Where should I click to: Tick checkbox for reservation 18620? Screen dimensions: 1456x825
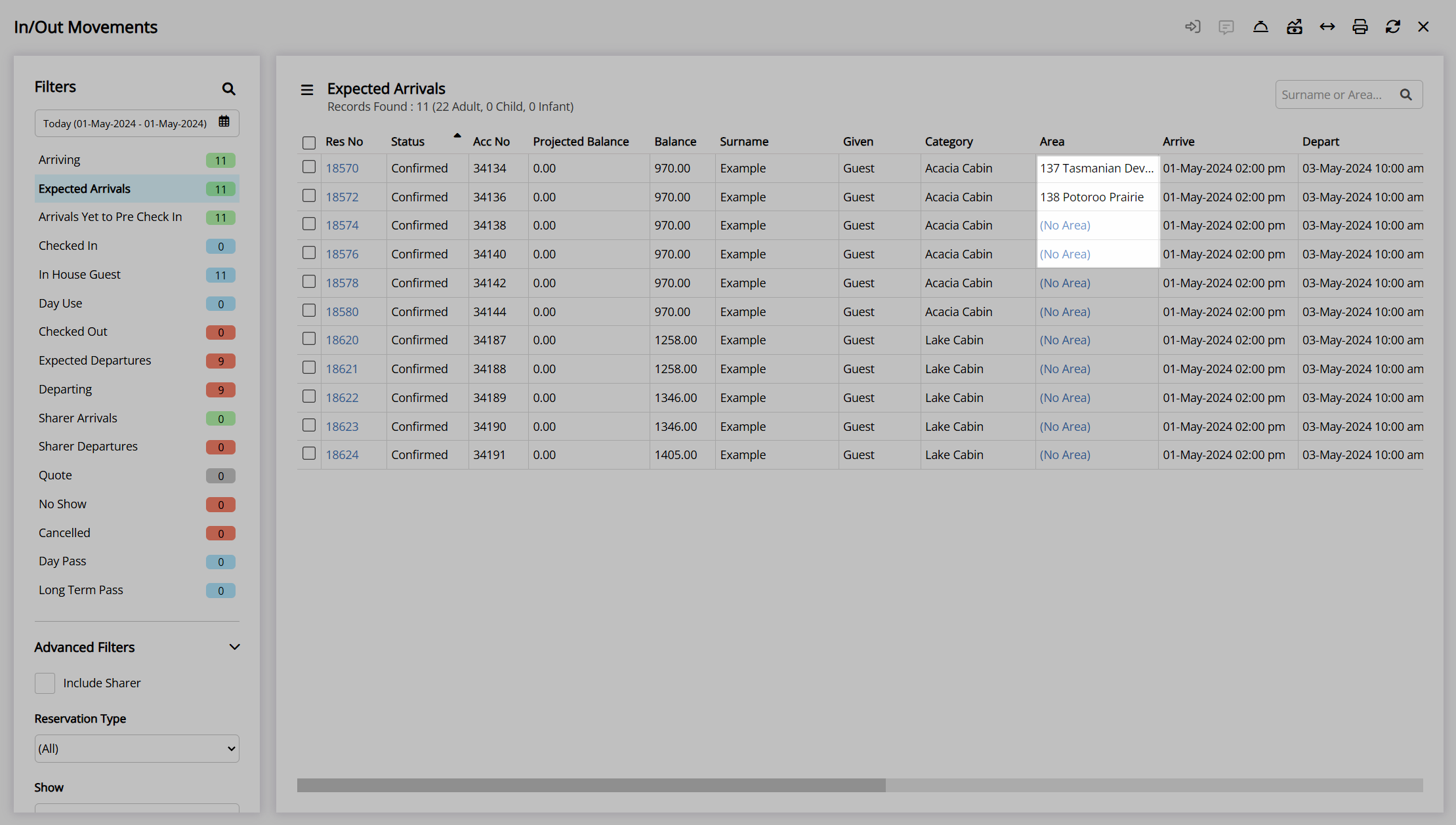309,339
